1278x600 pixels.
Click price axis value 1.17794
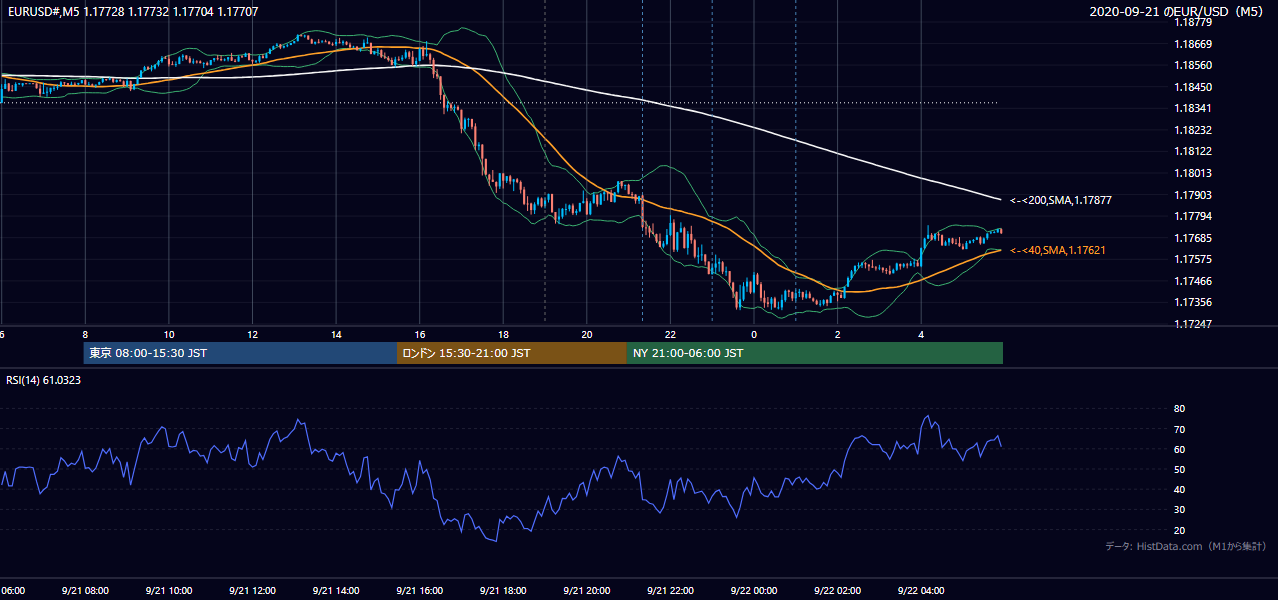pos(1193,216)
